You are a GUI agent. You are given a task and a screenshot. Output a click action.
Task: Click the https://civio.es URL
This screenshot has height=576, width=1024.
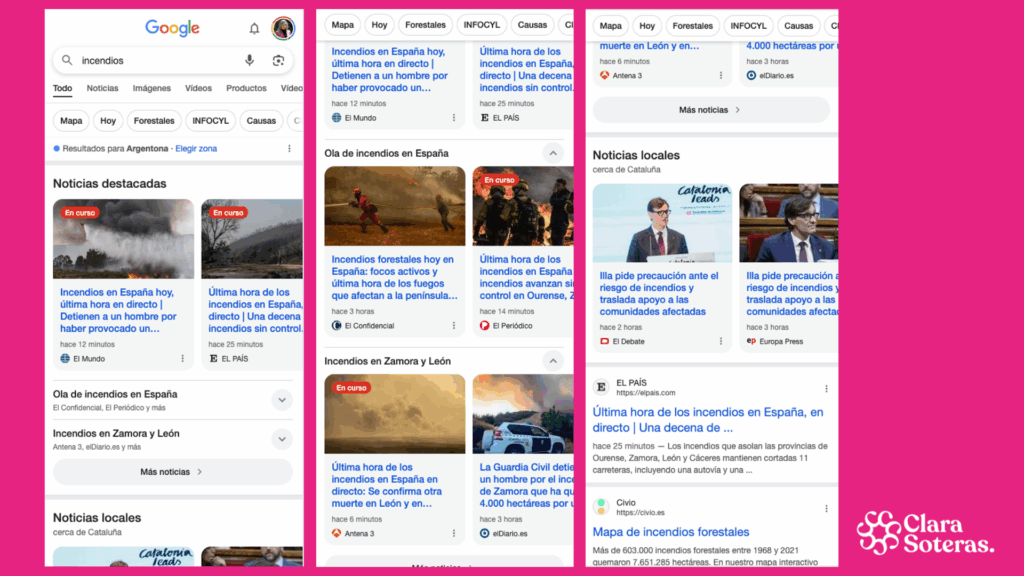(x=641, y=513)
